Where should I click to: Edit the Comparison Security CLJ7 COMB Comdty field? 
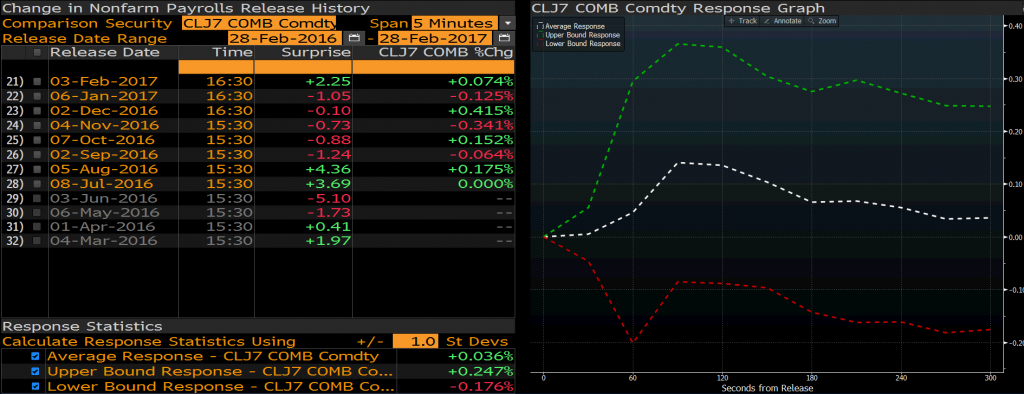pyautogui.click(x=259, y=24)
